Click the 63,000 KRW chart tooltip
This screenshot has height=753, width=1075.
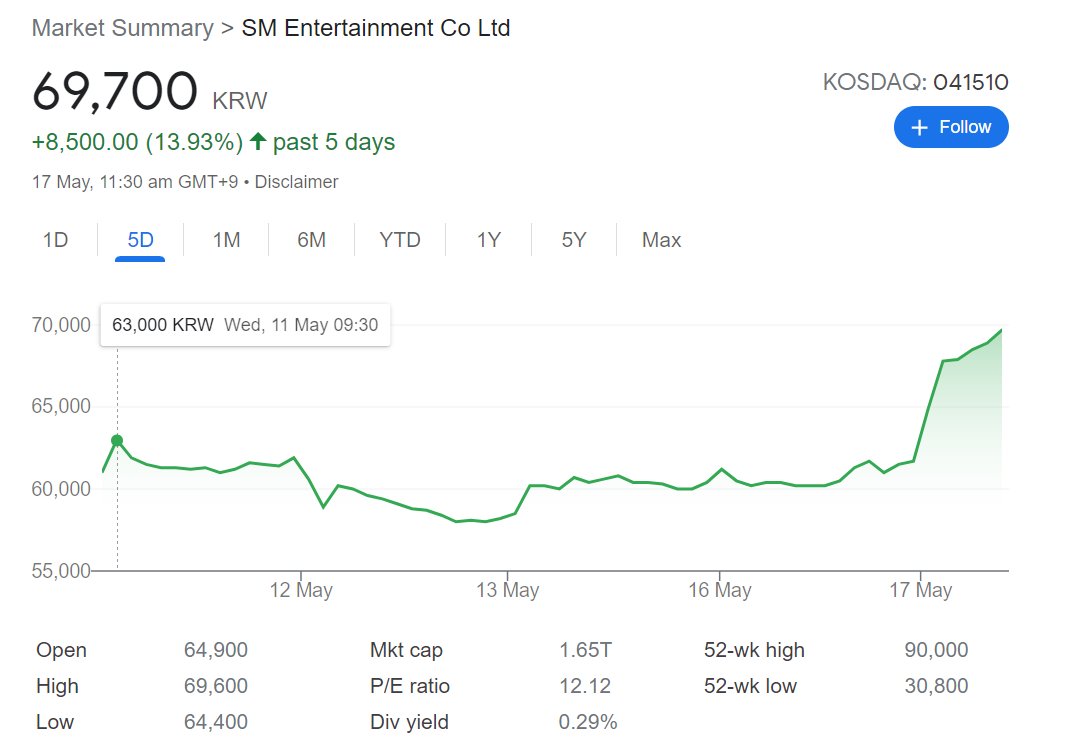(x=245, y=325)
